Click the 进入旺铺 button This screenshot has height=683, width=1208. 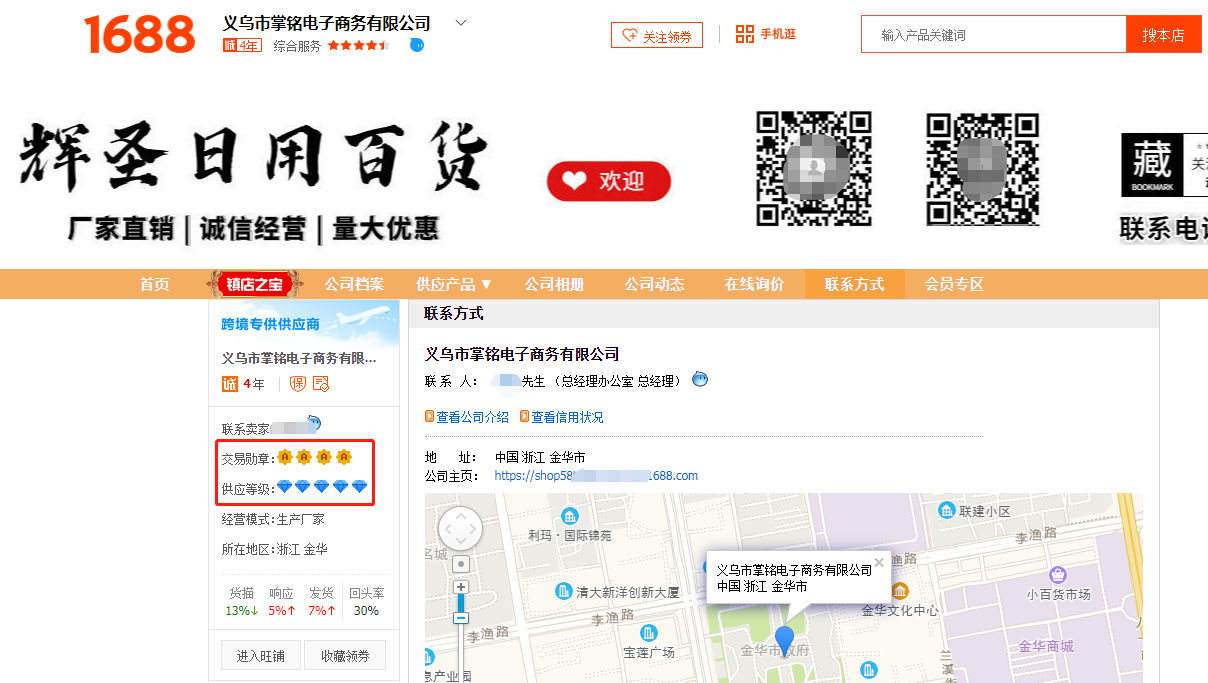(x=261, y=656)
